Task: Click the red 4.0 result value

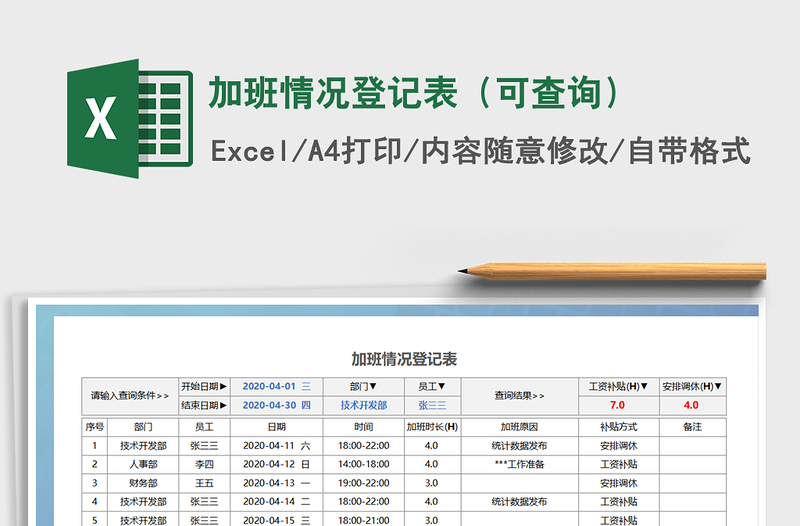Action: tap(691, 405)
